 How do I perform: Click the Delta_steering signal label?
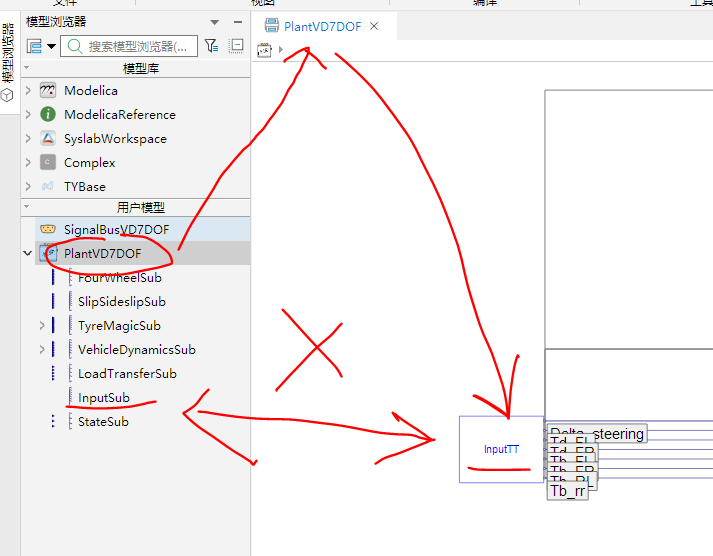(x=597, y=433)
